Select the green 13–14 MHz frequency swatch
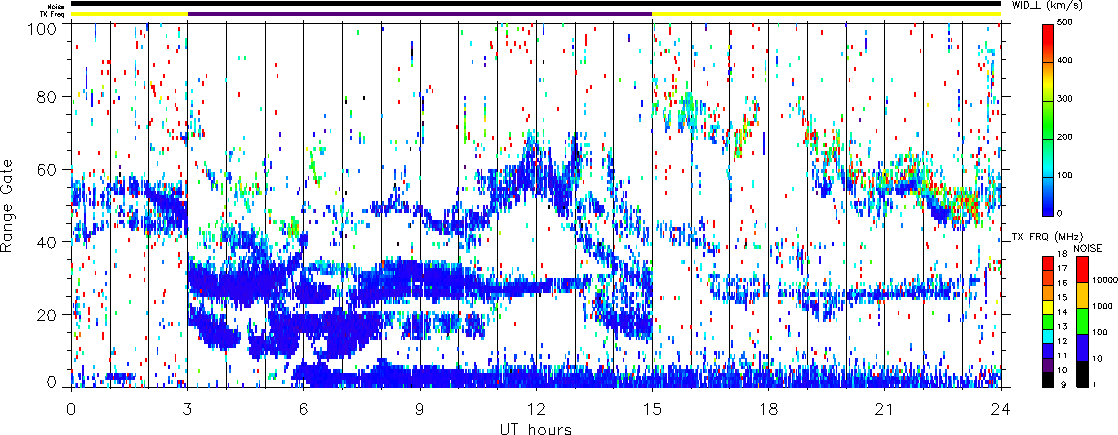Viewport: 1118px width, 435px height. pos(1047,320)
